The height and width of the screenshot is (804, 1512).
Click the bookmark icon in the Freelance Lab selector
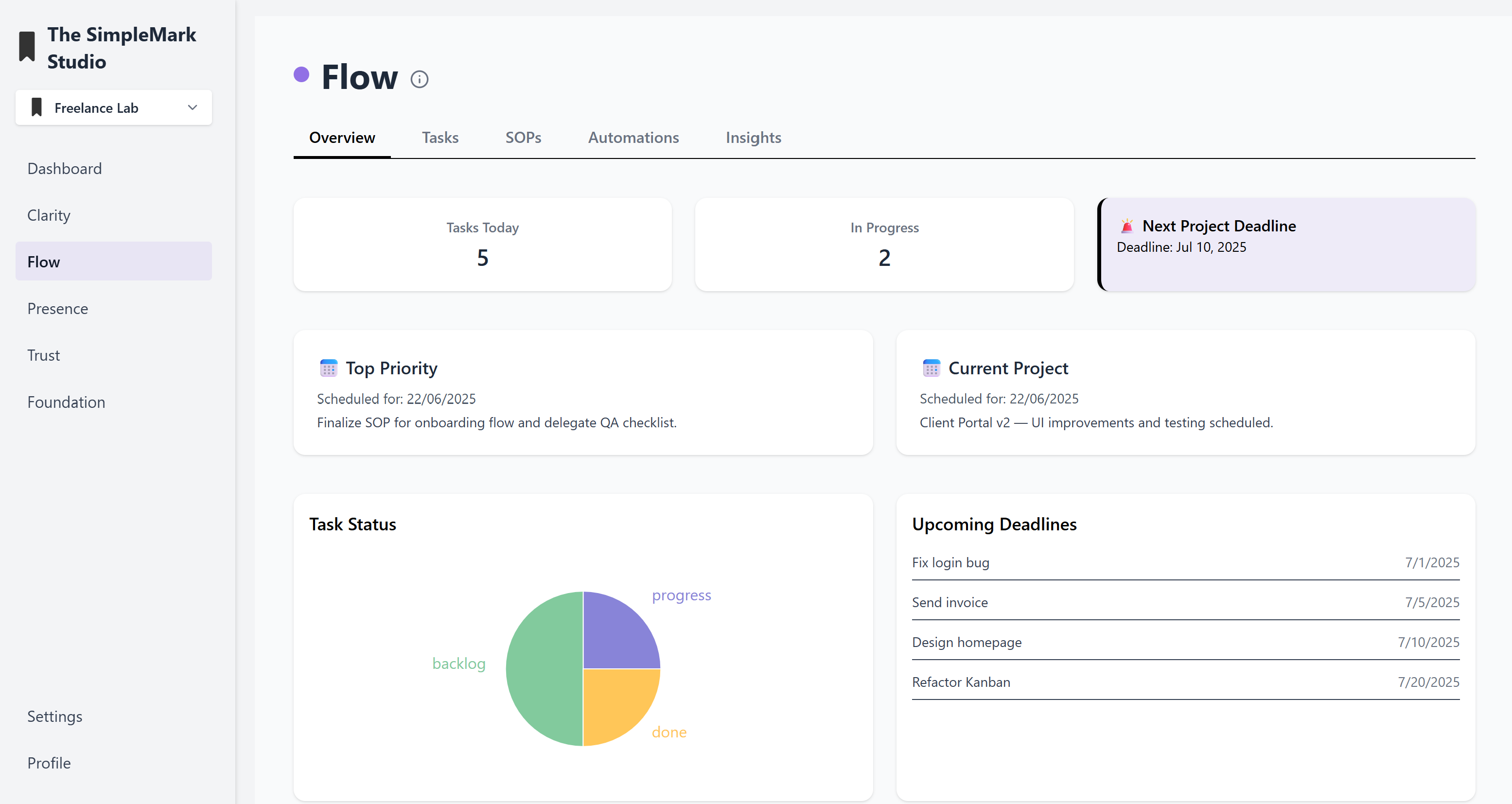[x=36, y=107]
